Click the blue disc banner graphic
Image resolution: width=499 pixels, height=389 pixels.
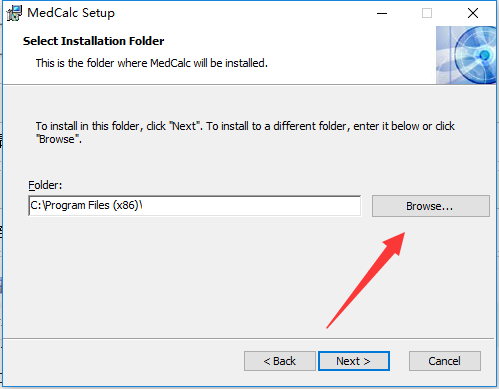466,55
